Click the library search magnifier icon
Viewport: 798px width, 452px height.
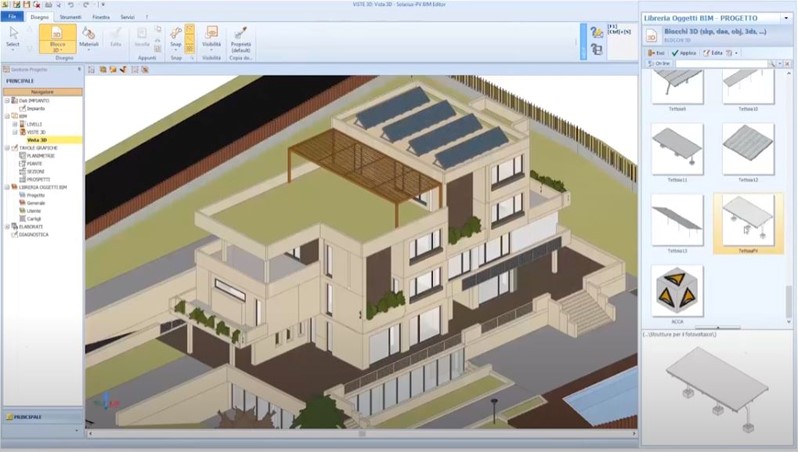pyautogui.click(x=772, y=64)
